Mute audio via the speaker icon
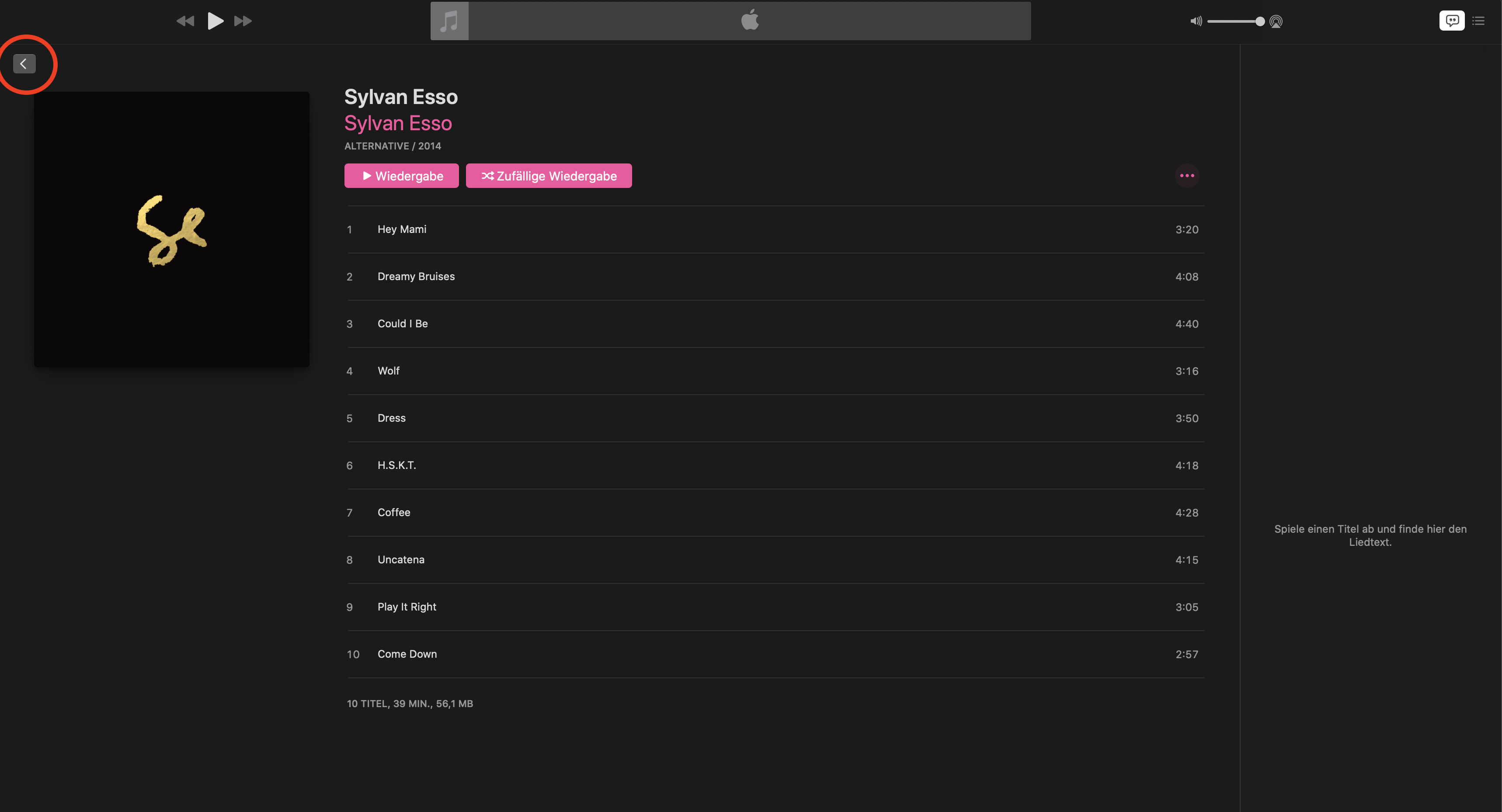 click(1195, 21)
